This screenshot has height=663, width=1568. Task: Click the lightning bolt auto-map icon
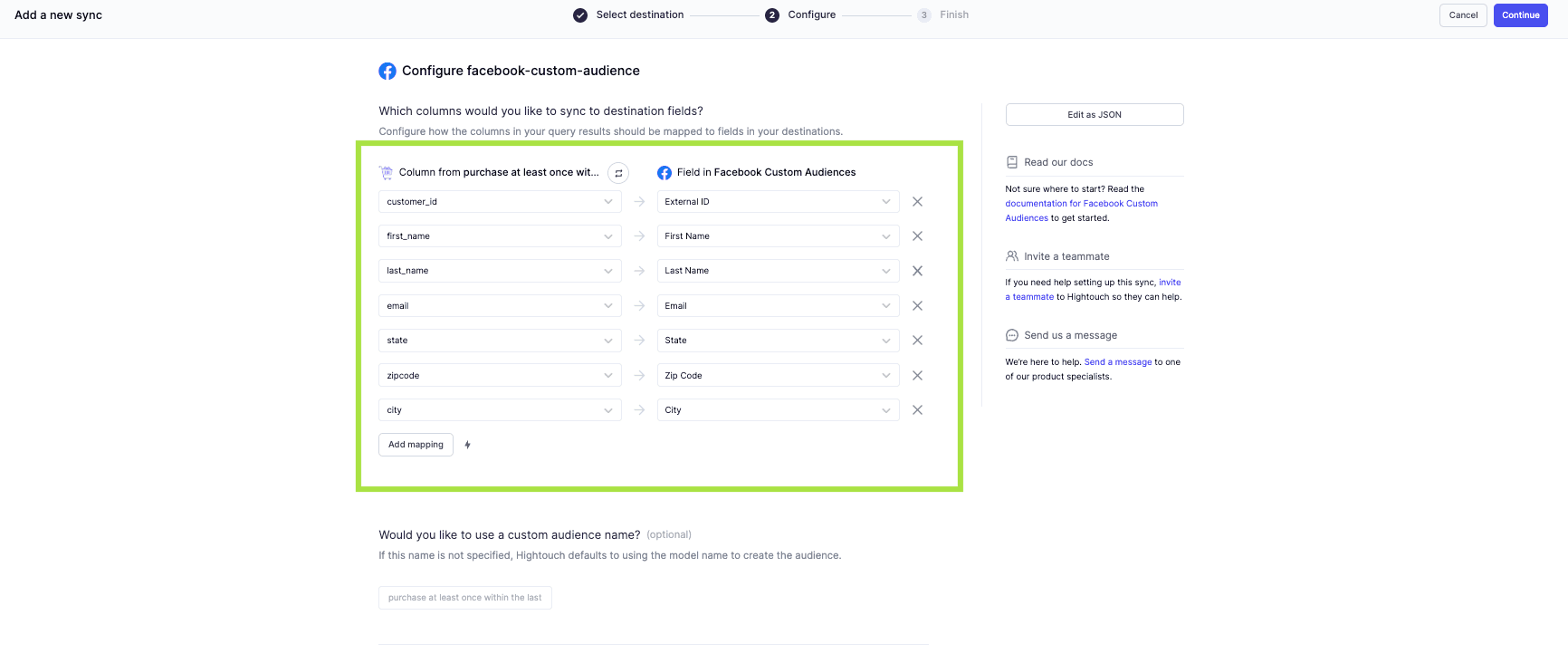click(x=467, y=445)
